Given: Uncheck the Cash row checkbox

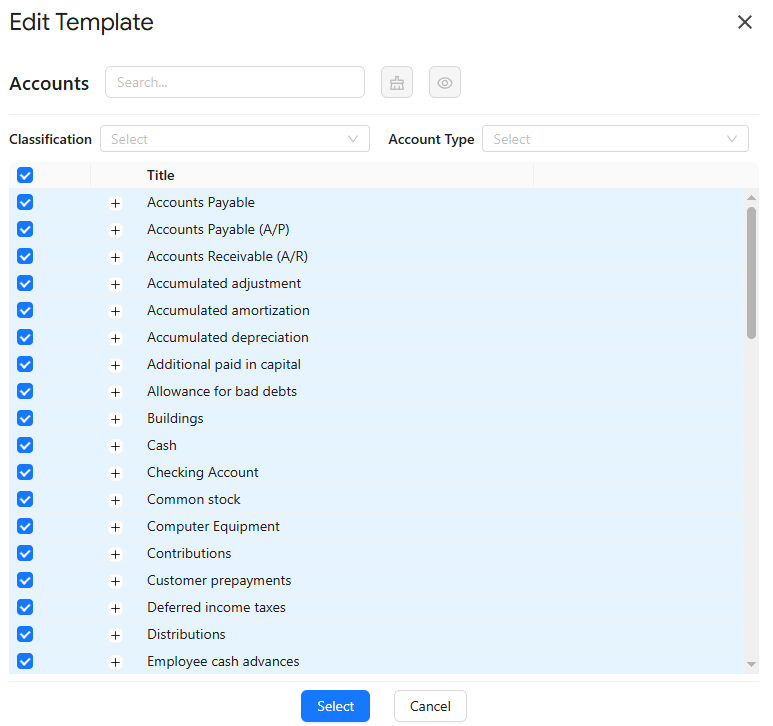Looking at the screenshot, I should coord(25,445).
